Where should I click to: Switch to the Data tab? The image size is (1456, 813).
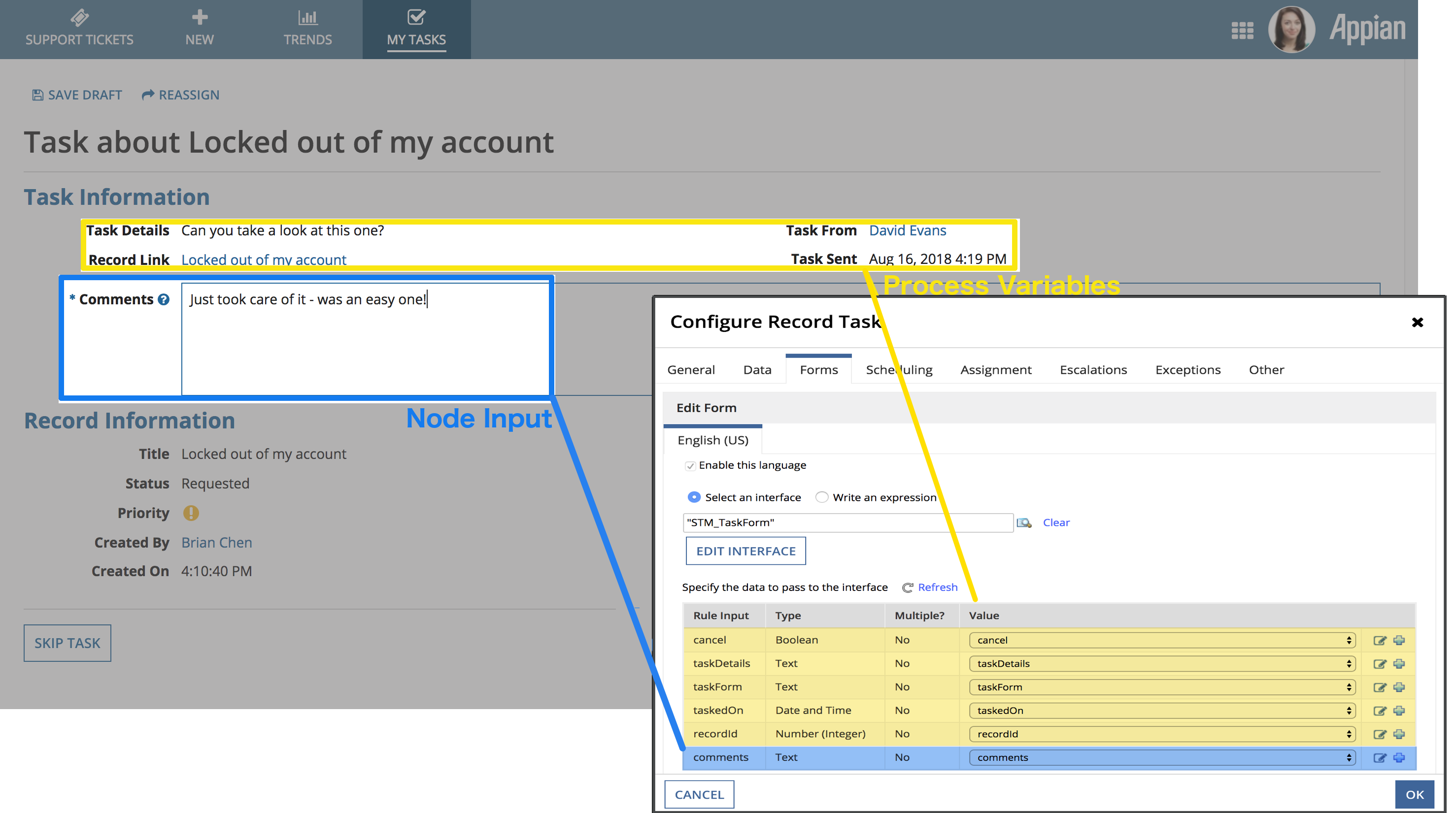point(758,369)
